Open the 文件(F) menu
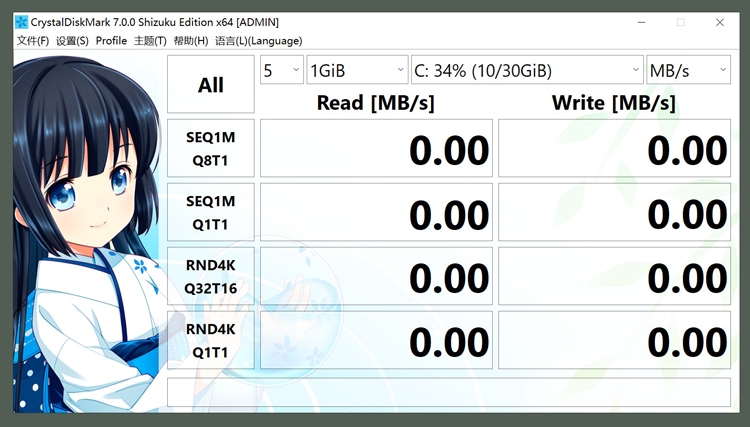This screenshot has height=427, width=750. point(33,41)
